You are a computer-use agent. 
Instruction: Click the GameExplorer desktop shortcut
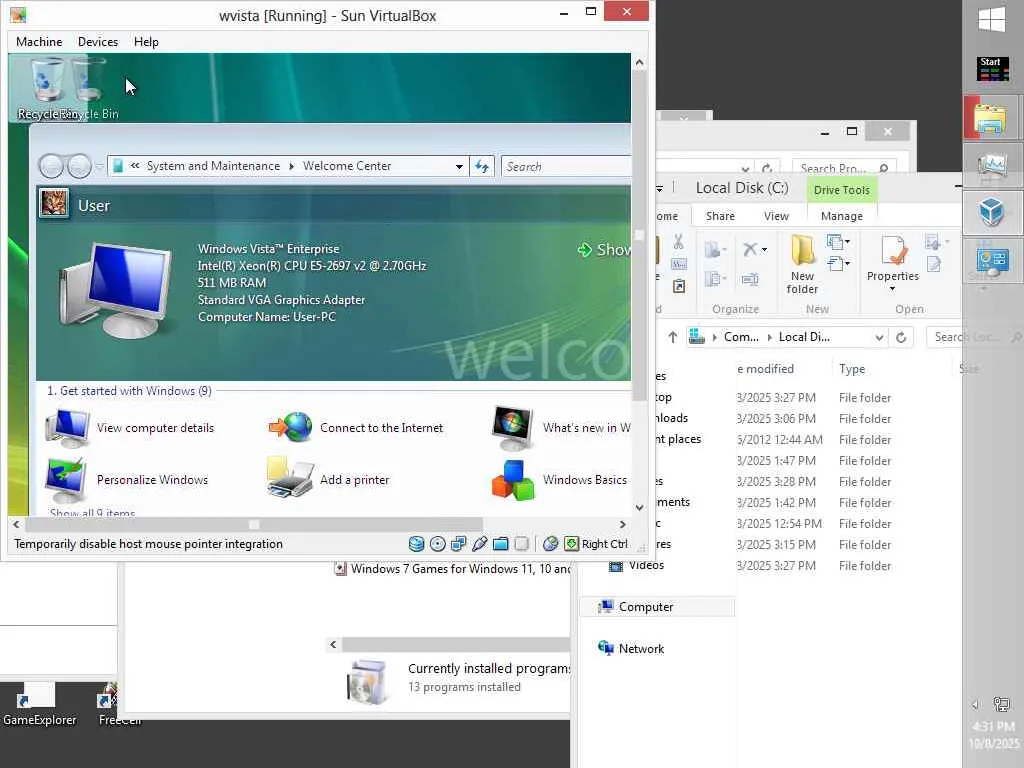(39, 705)
